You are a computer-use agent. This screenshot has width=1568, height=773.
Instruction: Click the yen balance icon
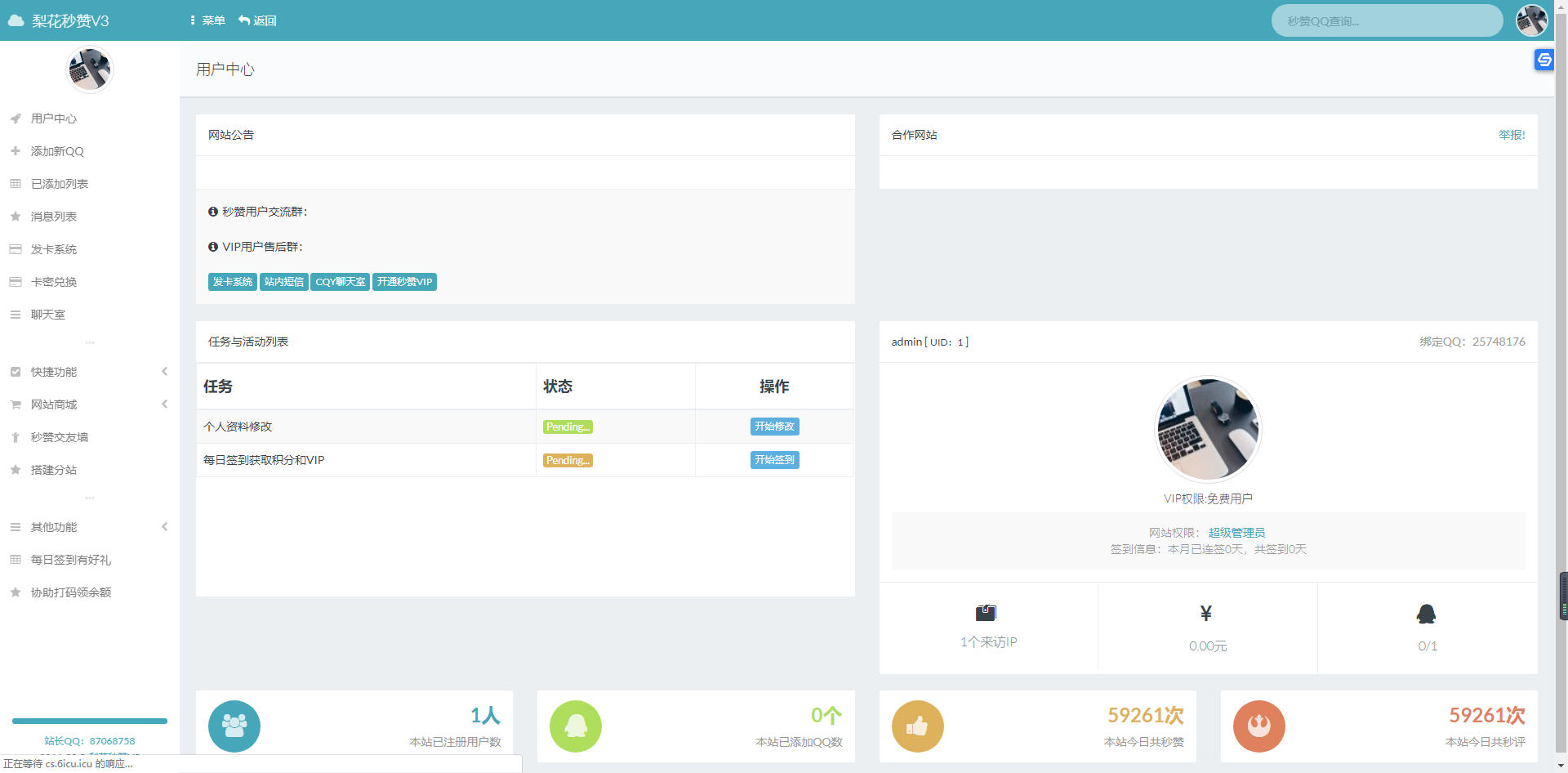[1206, 613]
